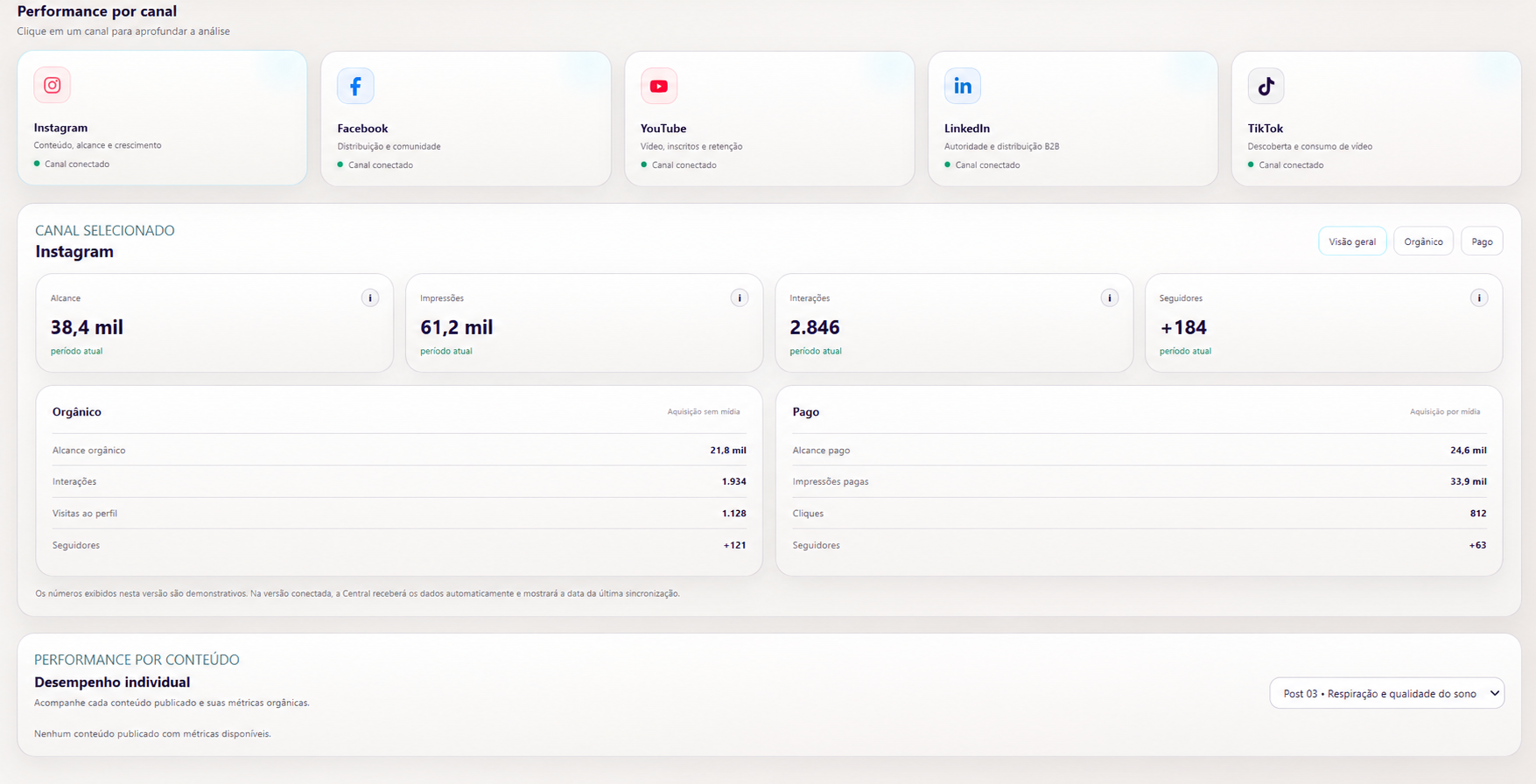Click the 33,9 mil paid impressions value
The width and height of the screenshot is (1536, 784).
tap(1469, 482)
